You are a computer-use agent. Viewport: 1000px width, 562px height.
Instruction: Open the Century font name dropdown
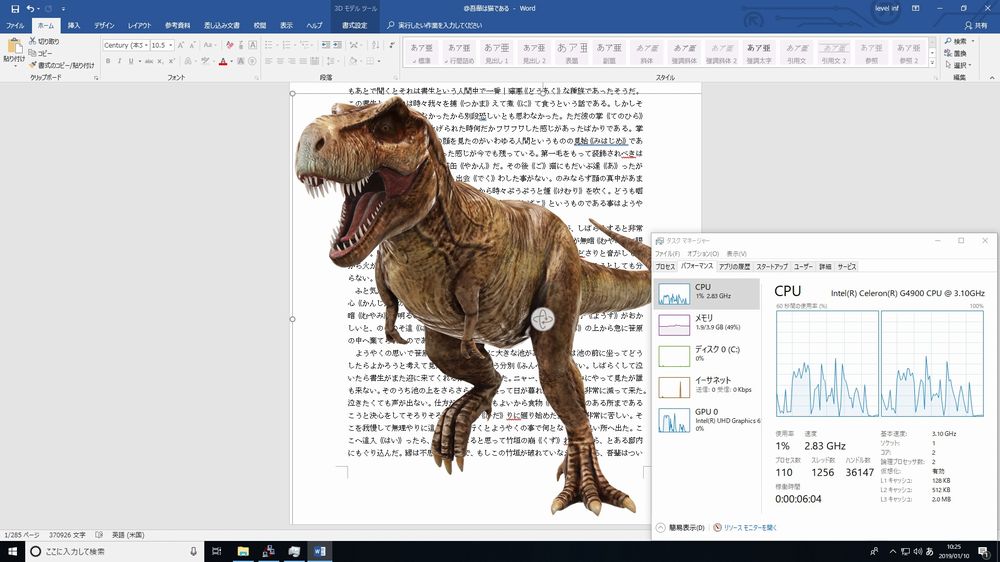[x=144, y=45]
